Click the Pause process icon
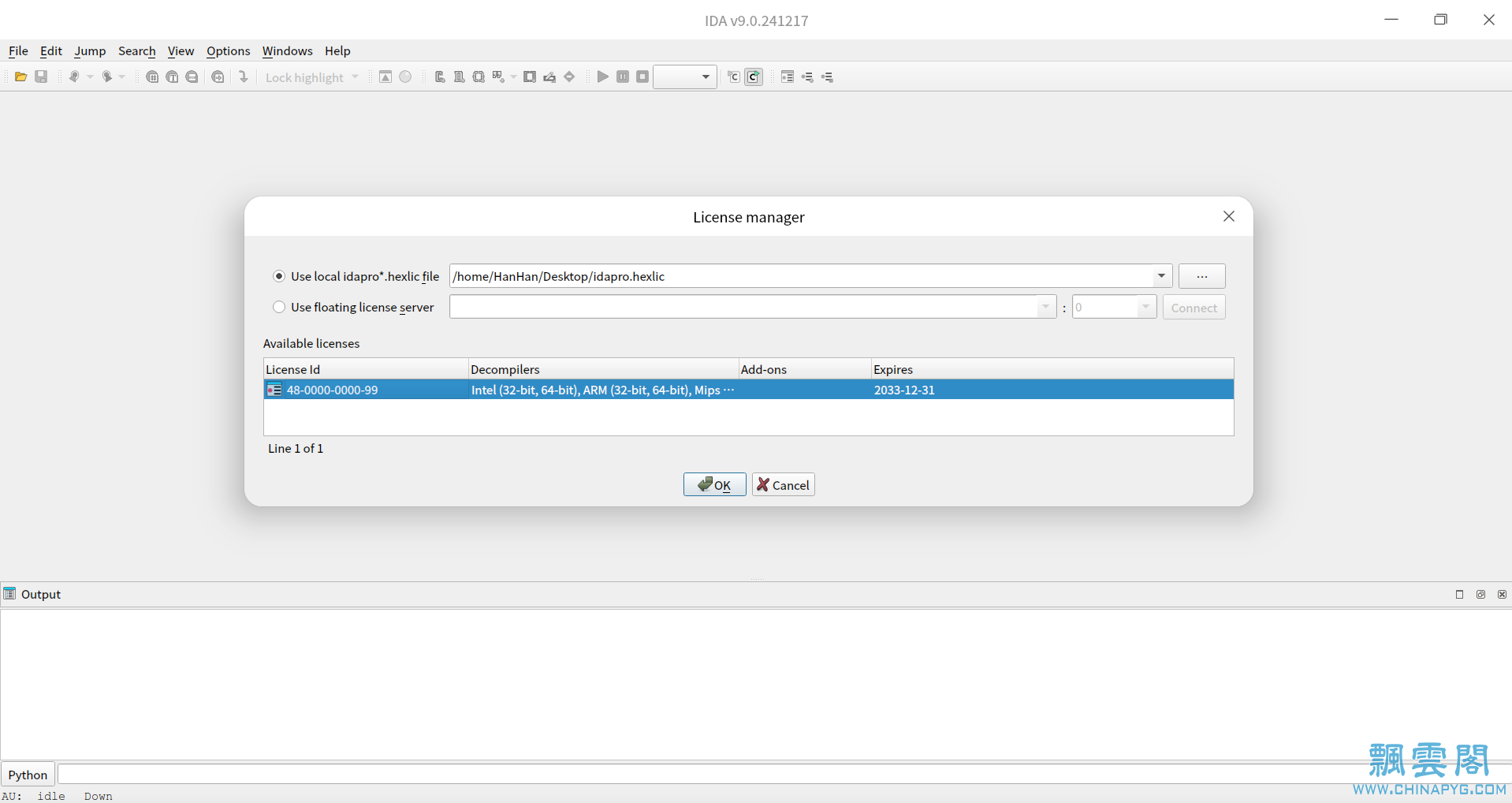The height and width of the screenshot is (803, 1512). [623, 77]
